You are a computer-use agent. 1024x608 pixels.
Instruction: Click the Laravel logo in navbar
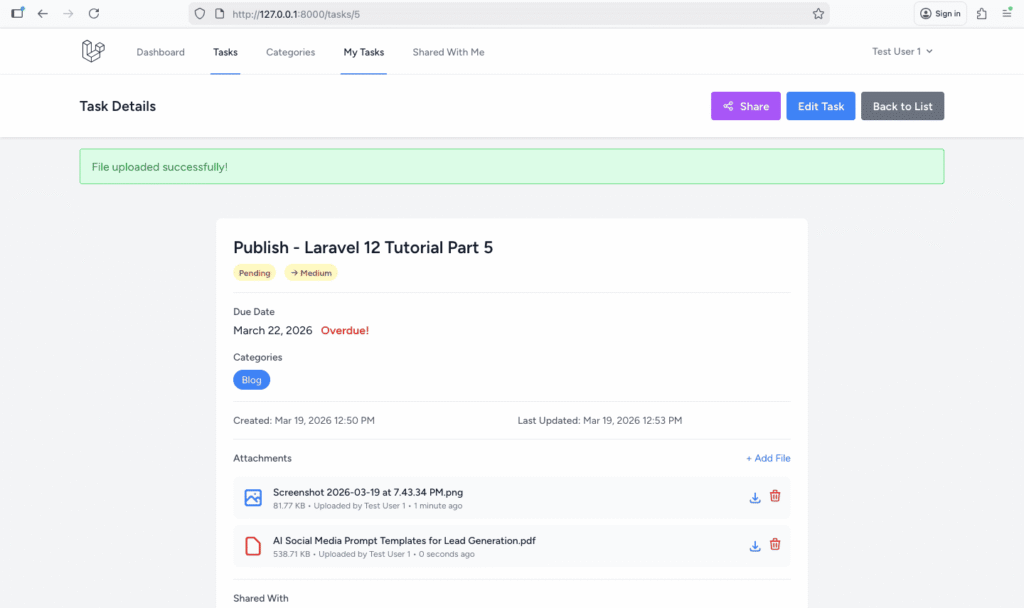coord(93,52)
